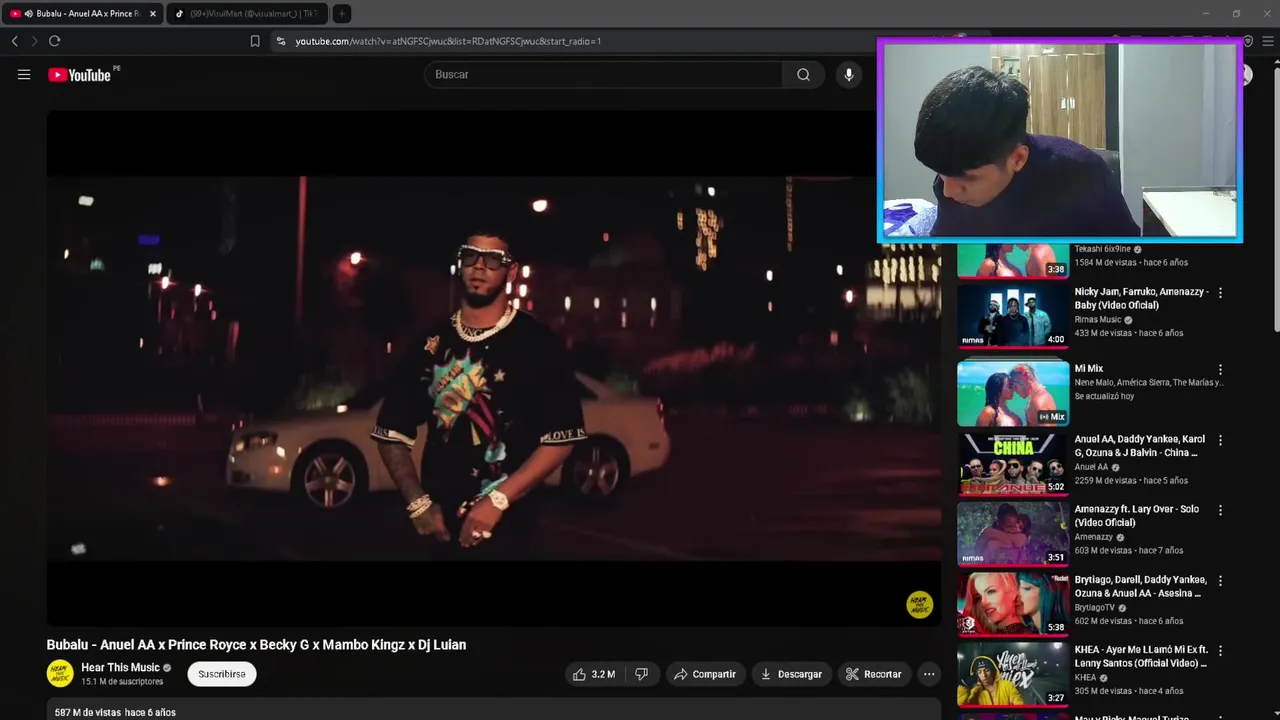
Task: Go back with the browser back arrow
Action: point(14,41)
